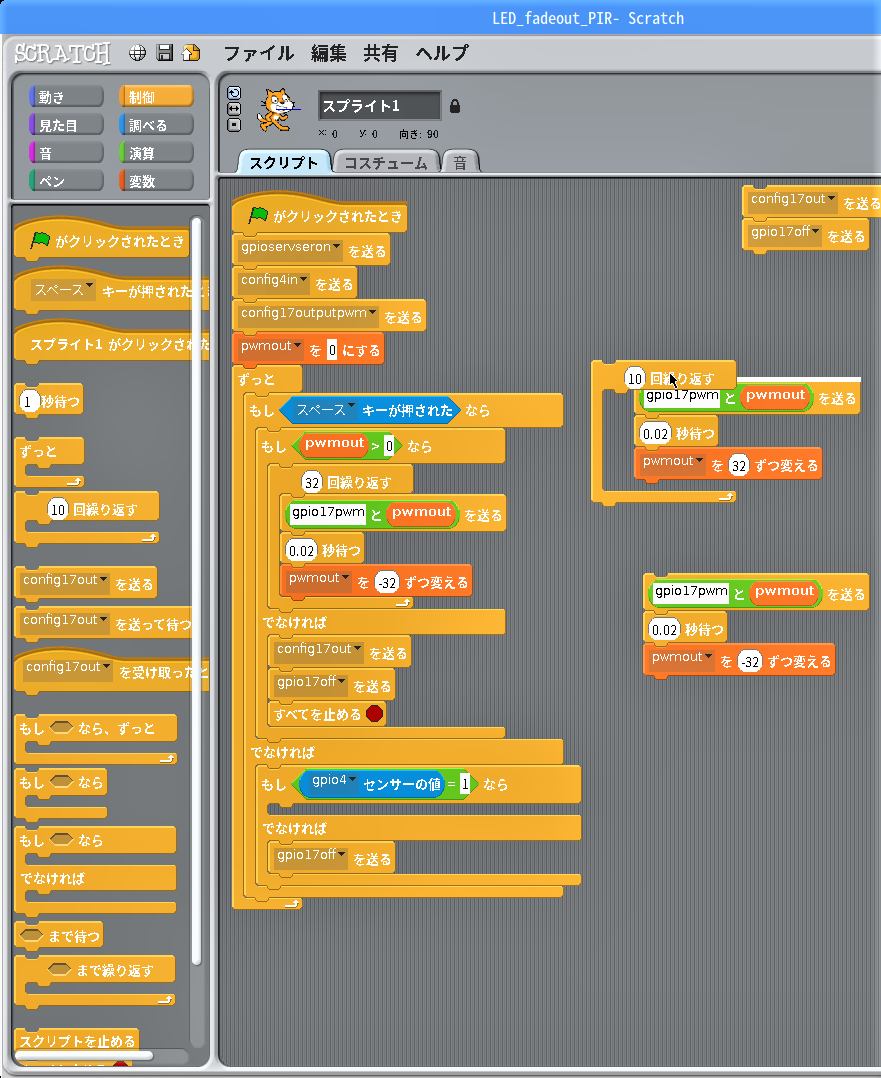Click the 32 repeat count in the main script
This screenshot has height=1078, width=881.
coord(312,483)
